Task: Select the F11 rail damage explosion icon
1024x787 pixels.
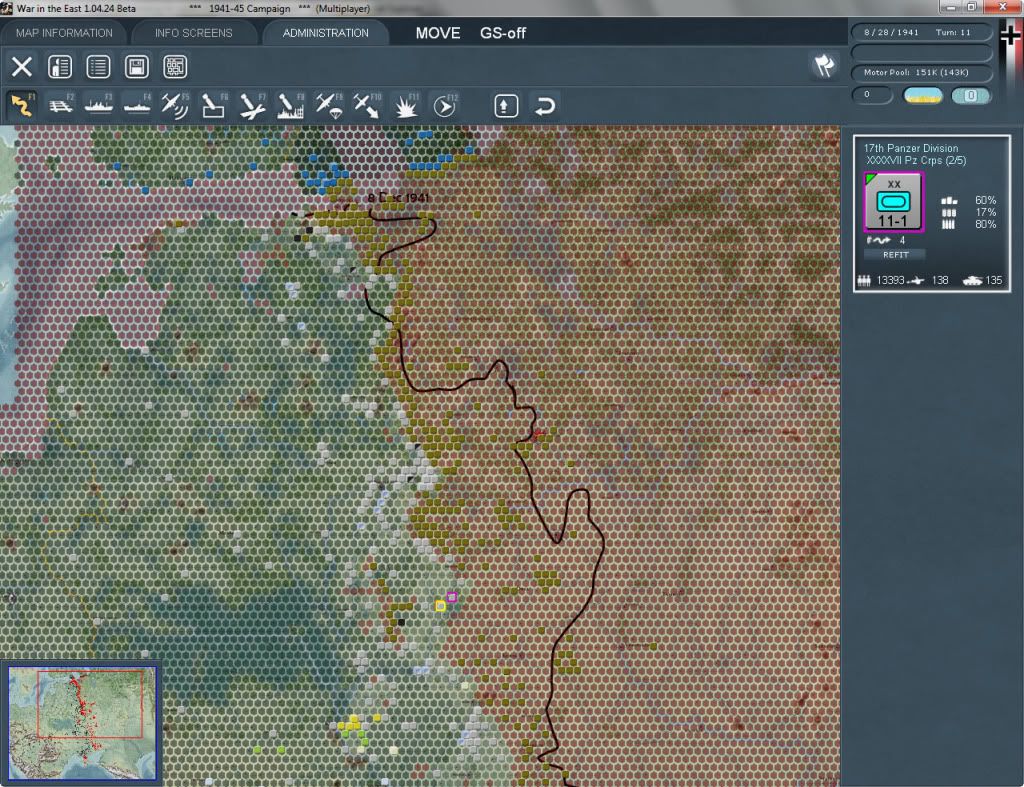Action: point(406,106)
